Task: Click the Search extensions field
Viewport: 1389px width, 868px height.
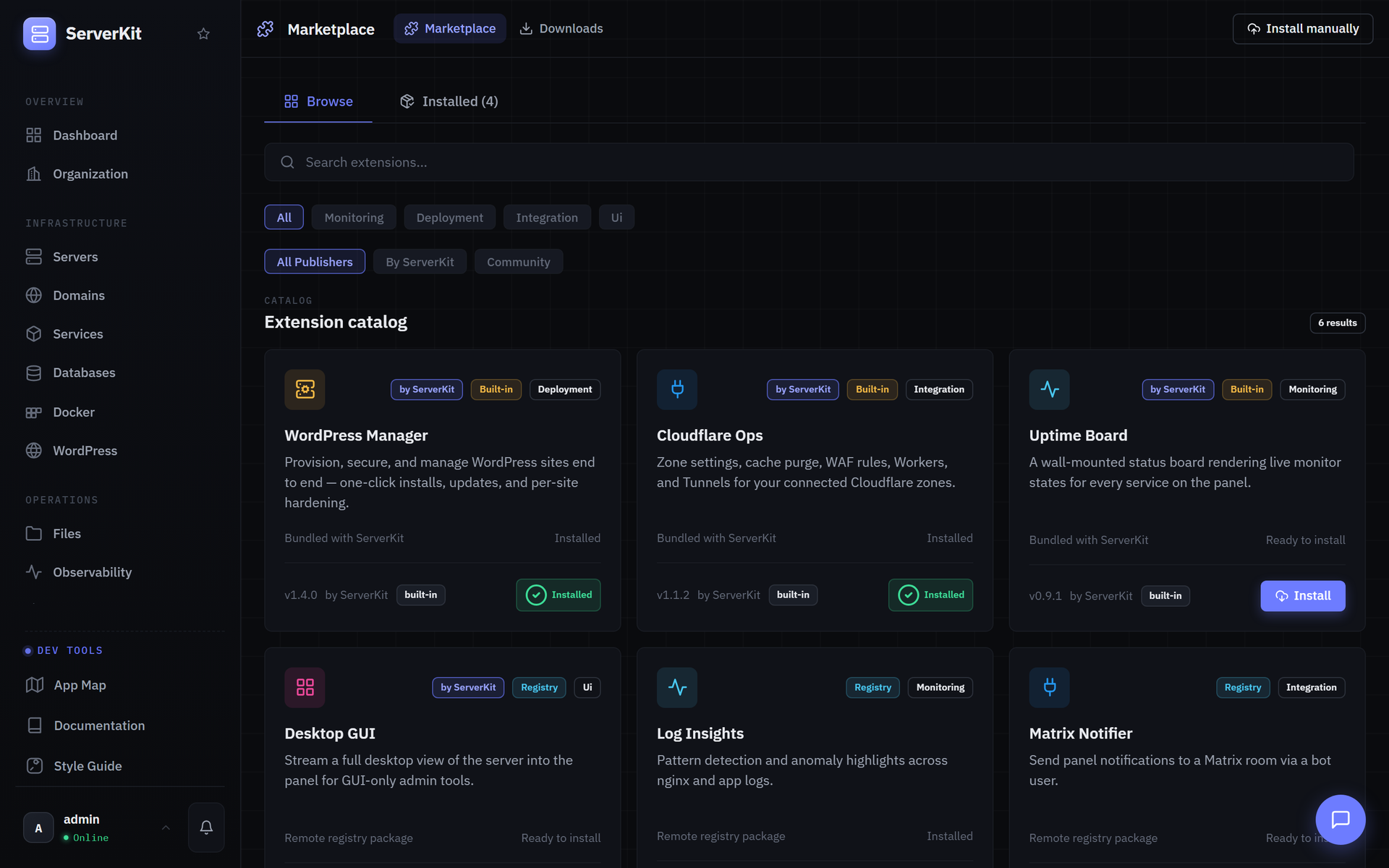Action: [809, 162]
